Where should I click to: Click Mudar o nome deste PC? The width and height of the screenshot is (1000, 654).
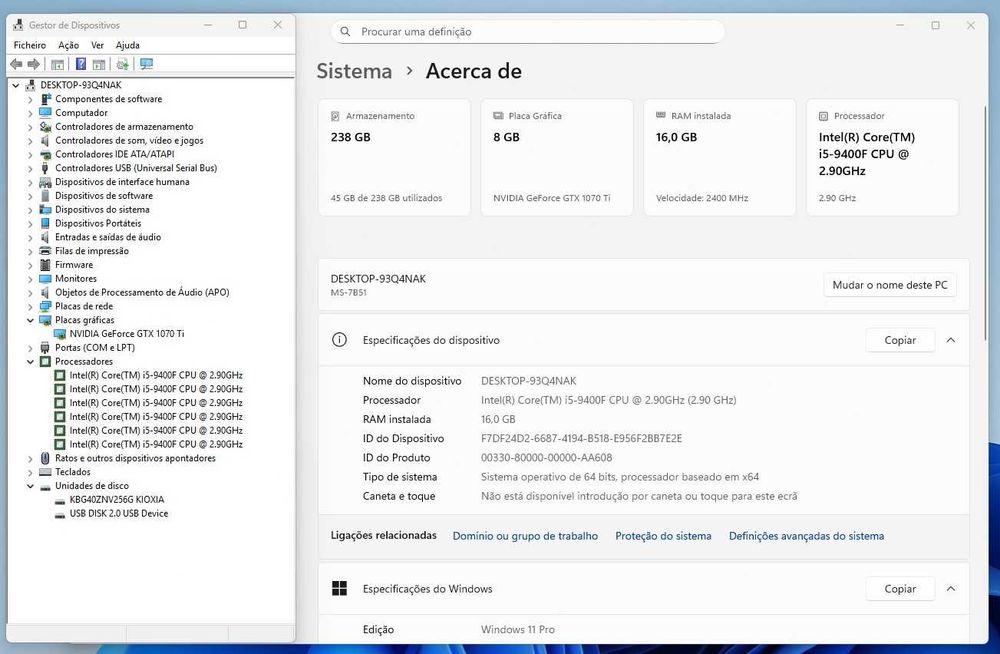[x=890, y=285]
